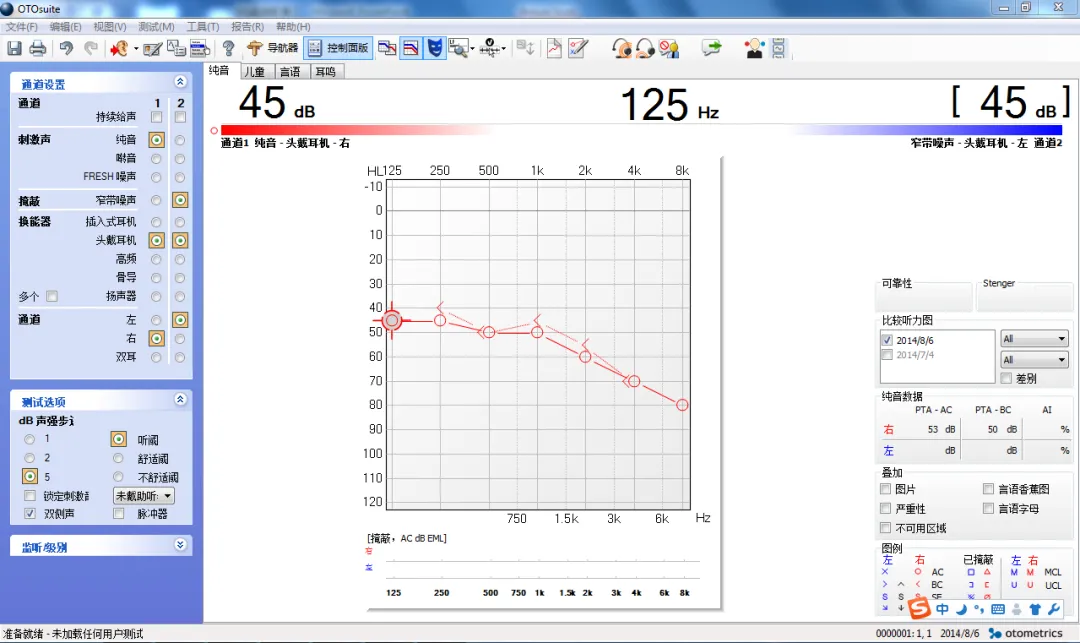Click the green arrow transfer icon
The width and height of the screenshot is (1080, 643).
click(x=712, y=48)
